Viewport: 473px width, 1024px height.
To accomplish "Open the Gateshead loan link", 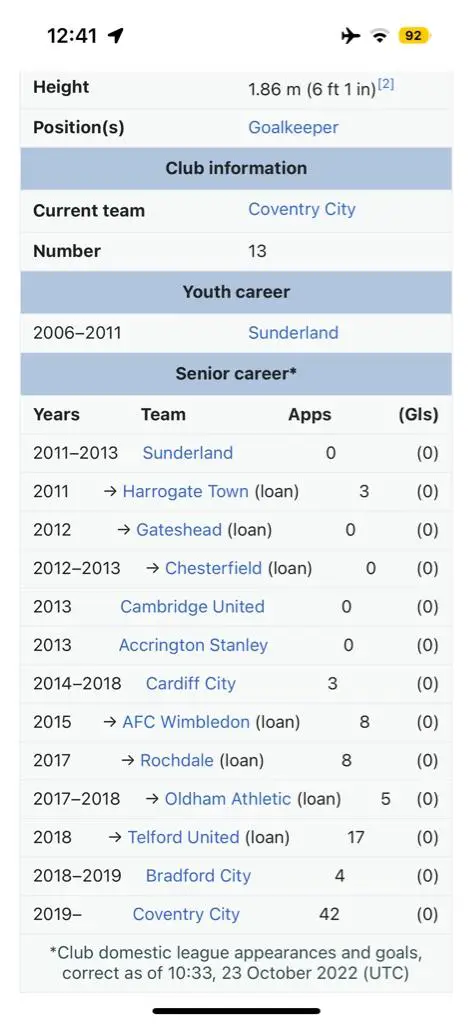I will [179, 530].
